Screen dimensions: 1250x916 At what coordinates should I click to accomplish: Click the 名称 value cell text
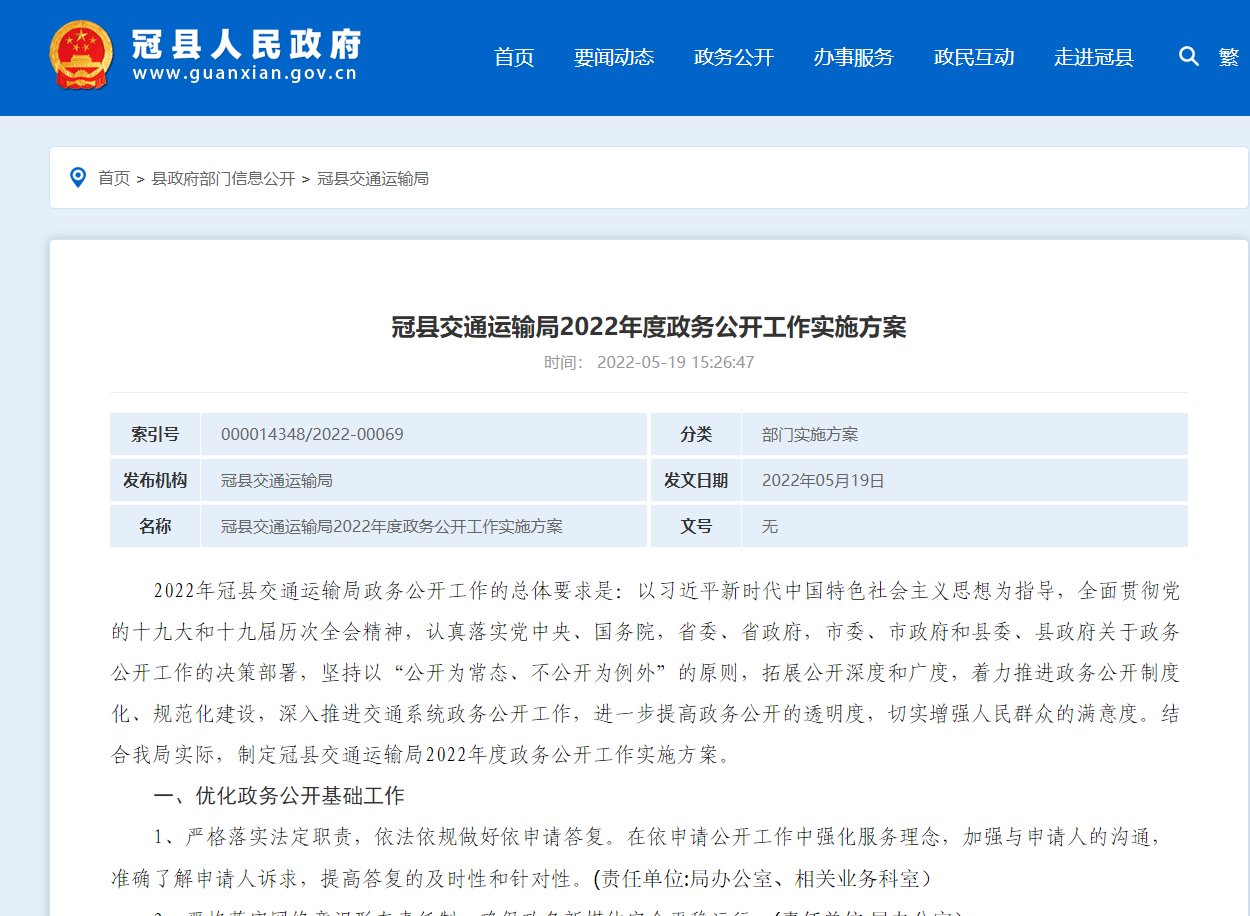click(x=392, y=526)
